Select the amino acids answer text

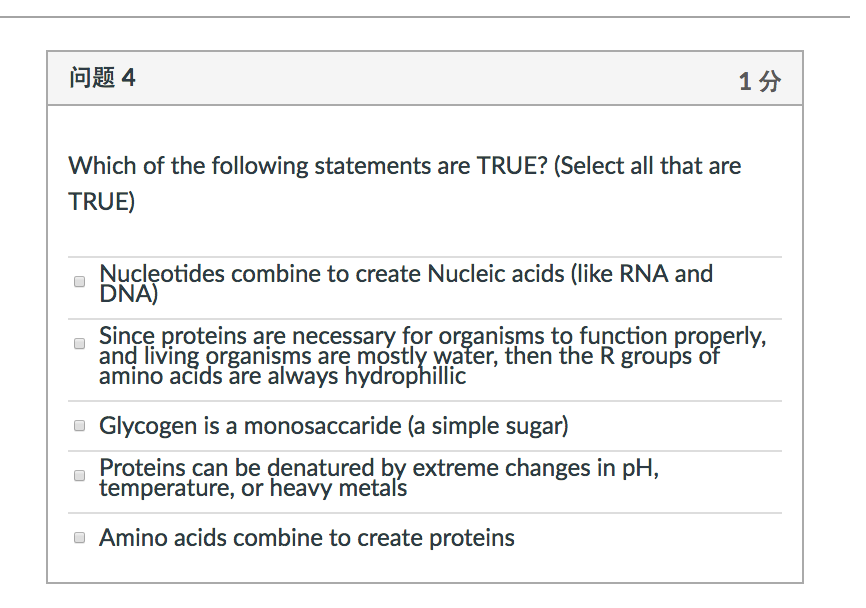pyautogui.click(x=305, y=537)
